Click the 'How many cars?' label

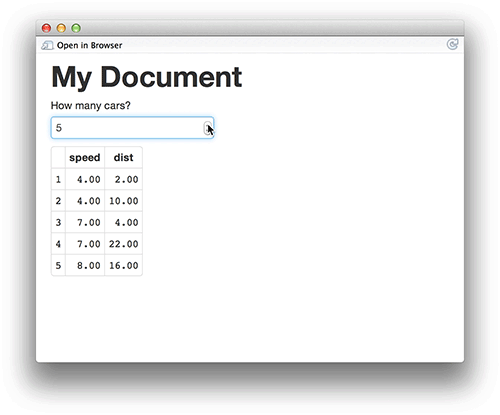pos(90,106)
